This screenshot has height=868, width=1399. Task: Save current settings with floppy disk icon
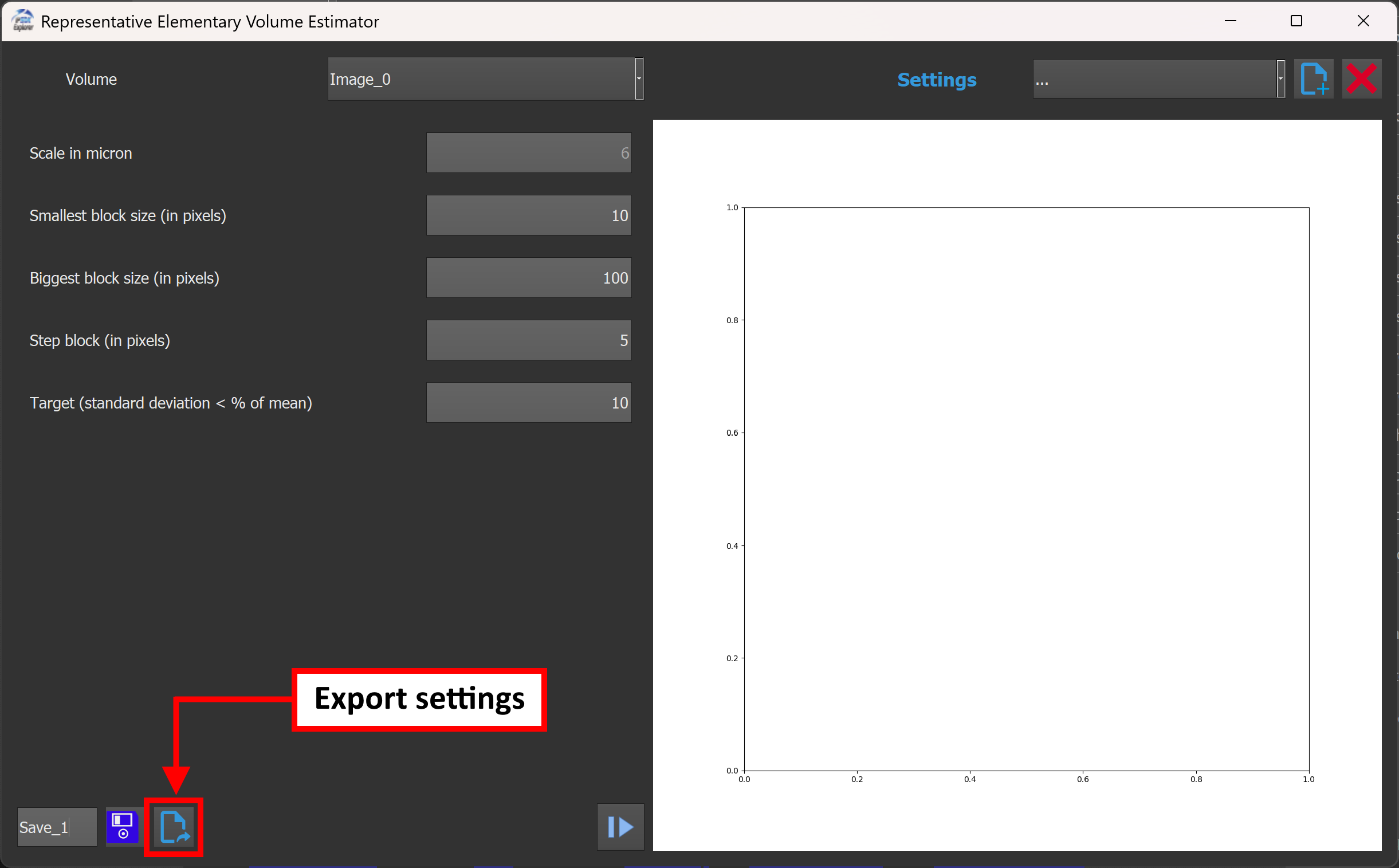pos(122,827)
